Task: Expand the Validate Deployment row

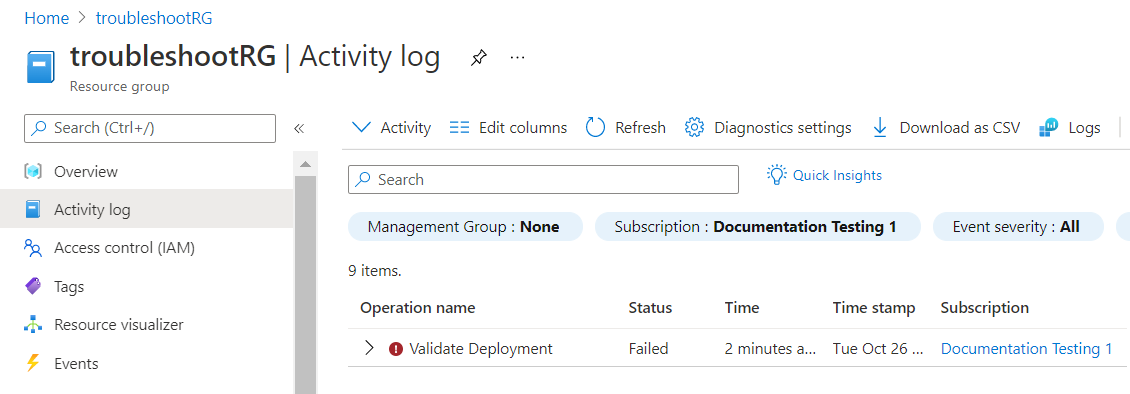Action: [370, 349]
